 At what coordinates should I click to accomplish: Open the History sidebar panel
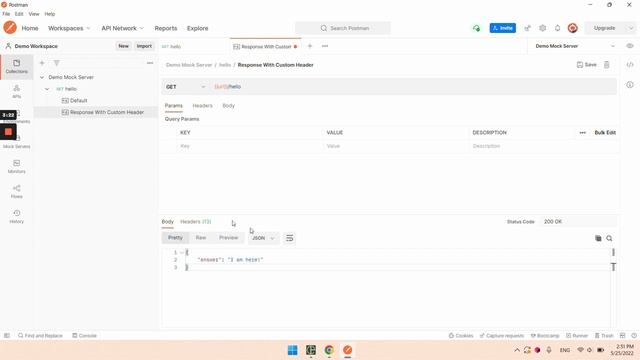point(16,216)
